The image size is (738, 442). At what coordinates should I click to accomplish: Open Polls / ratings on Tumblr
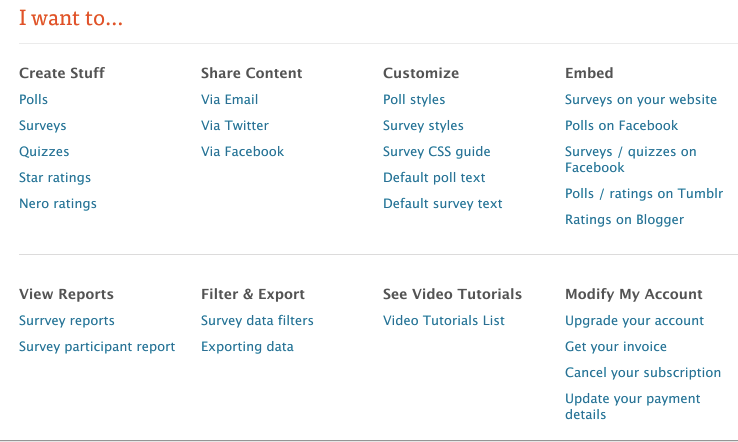coord(644,193)
